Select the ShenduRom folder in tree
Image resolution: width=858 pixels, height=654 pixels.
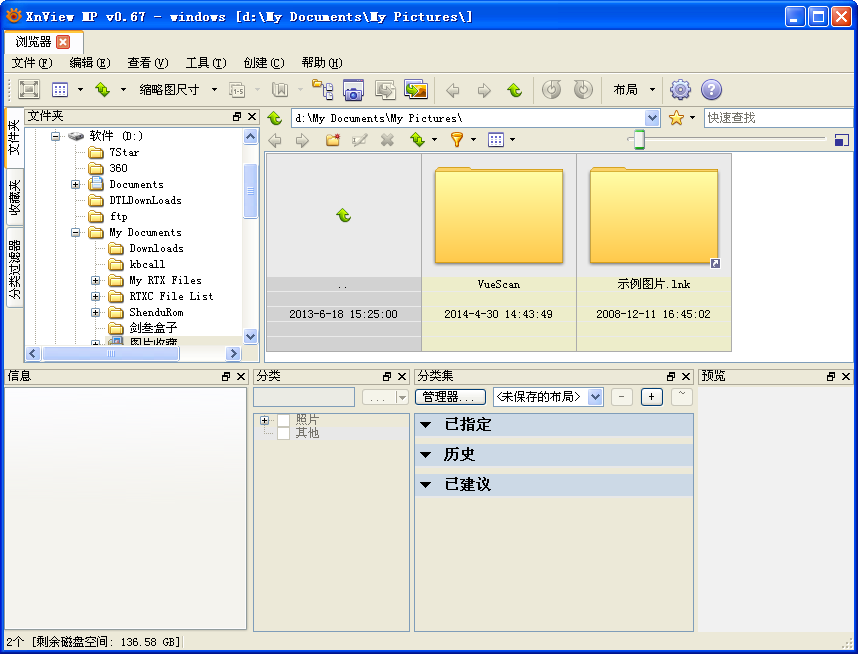(x=156, y=312)
